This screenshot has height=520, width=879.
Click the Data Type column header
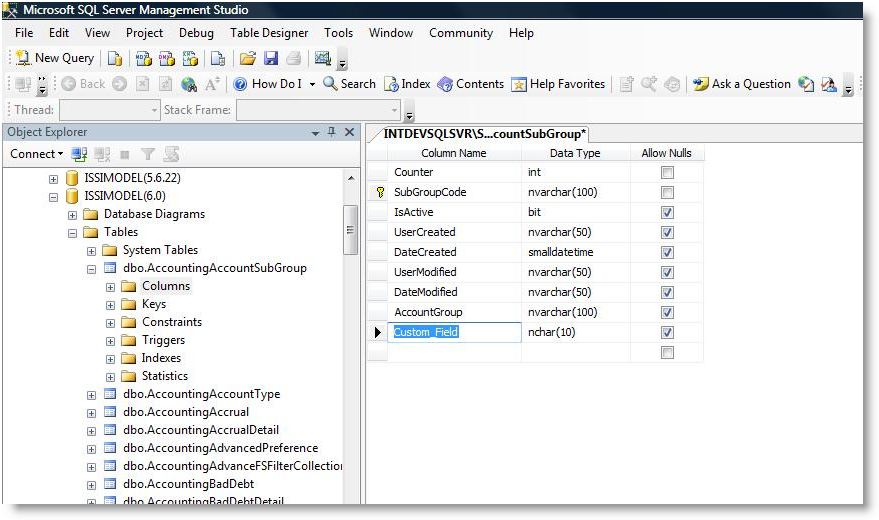(575, 153)
